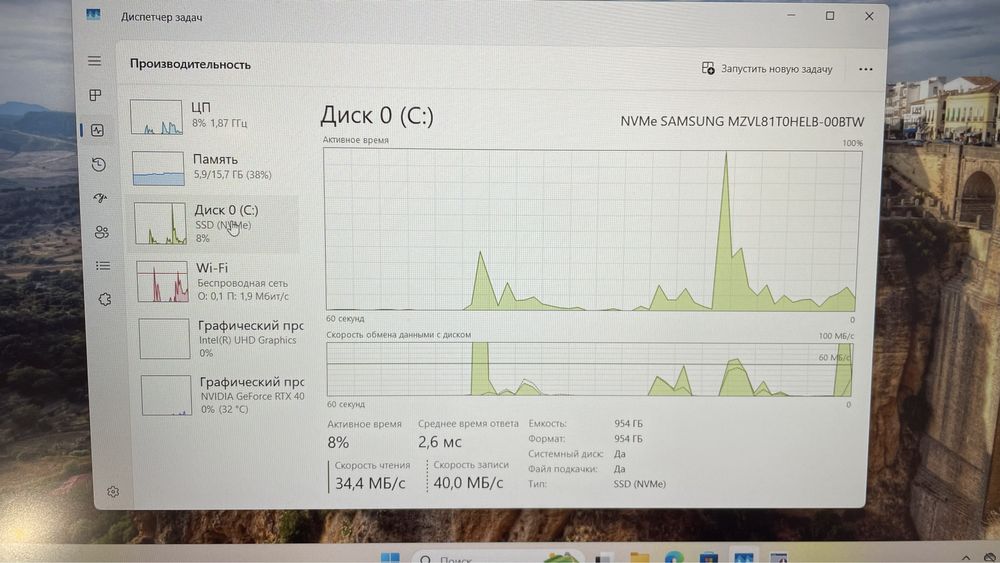Open the Users page icon
The image size is (1000, 563).
(x=101, y=232)
